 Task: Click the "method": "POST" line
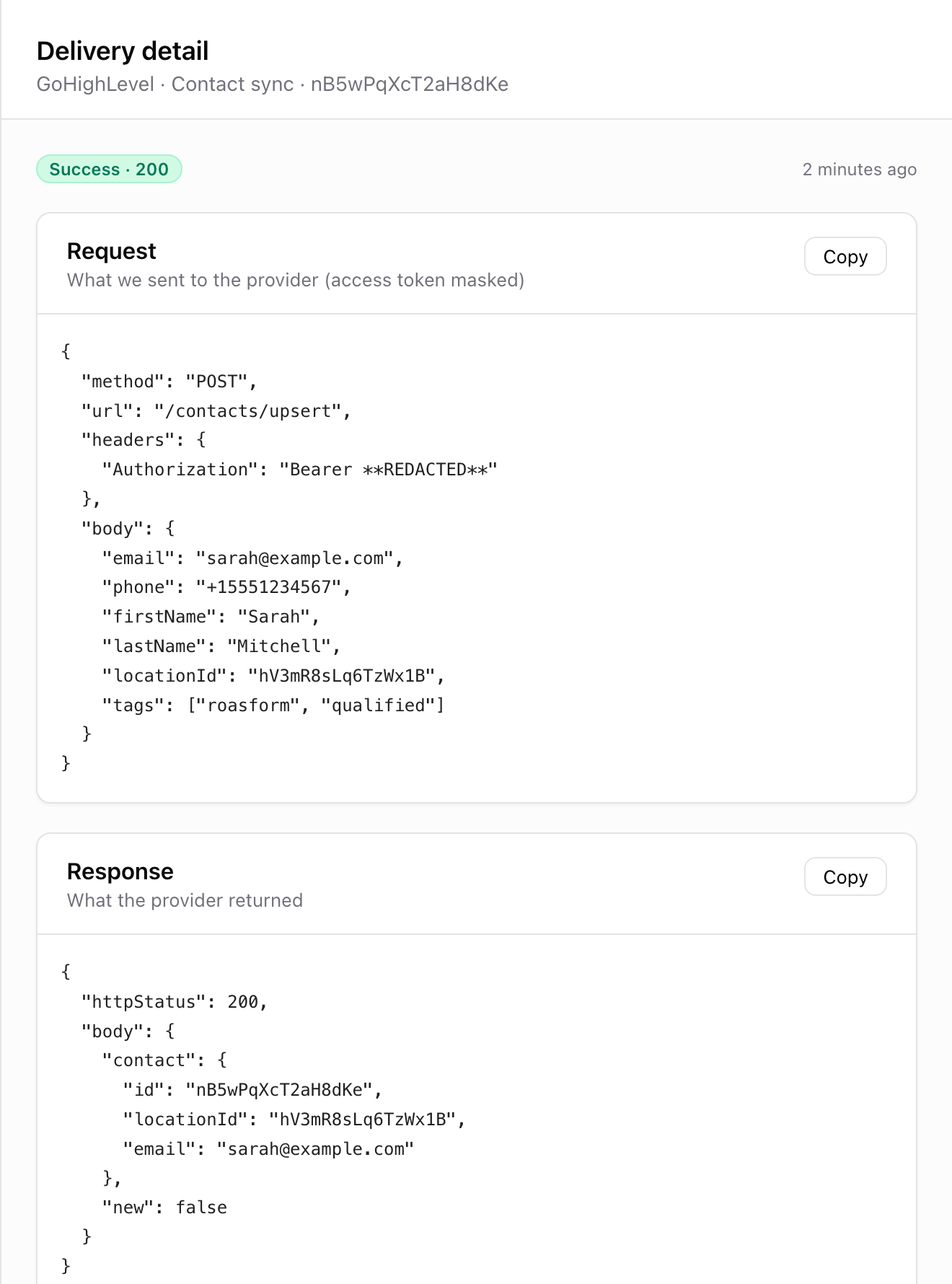pyautogui.click(x=169, y=382)
